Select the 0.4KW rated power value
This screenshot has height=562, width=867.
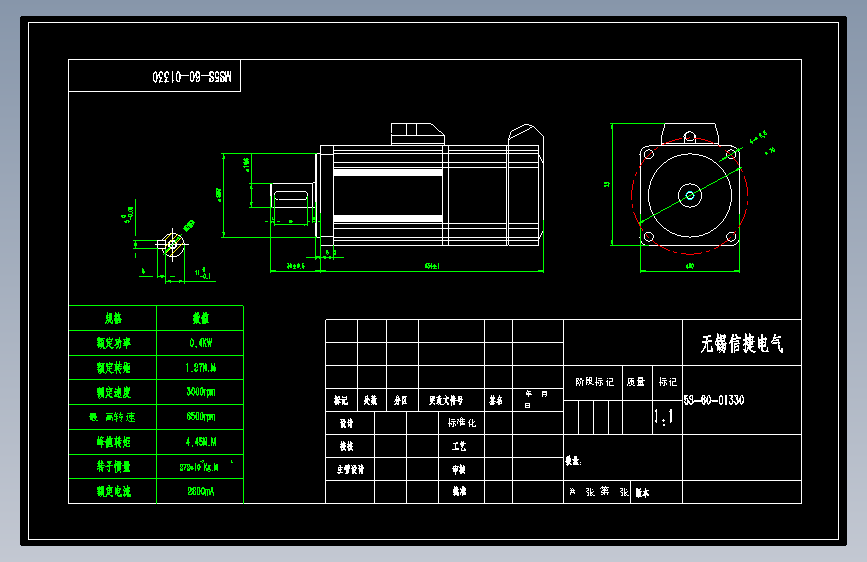(x=201, y=343)
